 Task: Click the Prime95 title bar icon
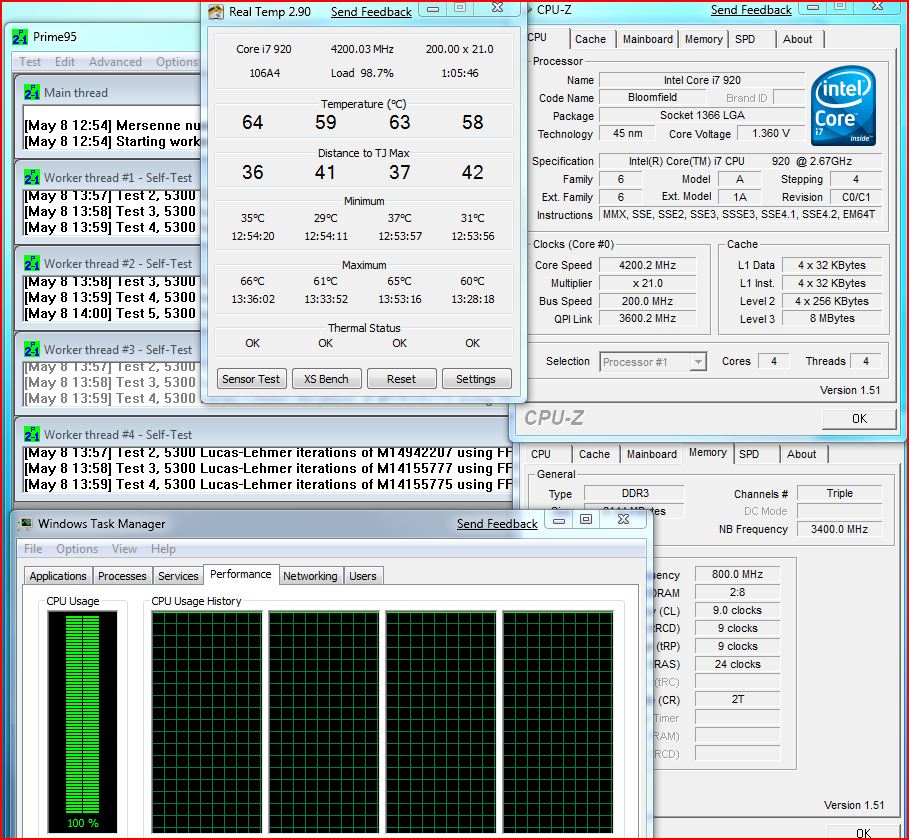pyautogui.click(x=20, y=37)
